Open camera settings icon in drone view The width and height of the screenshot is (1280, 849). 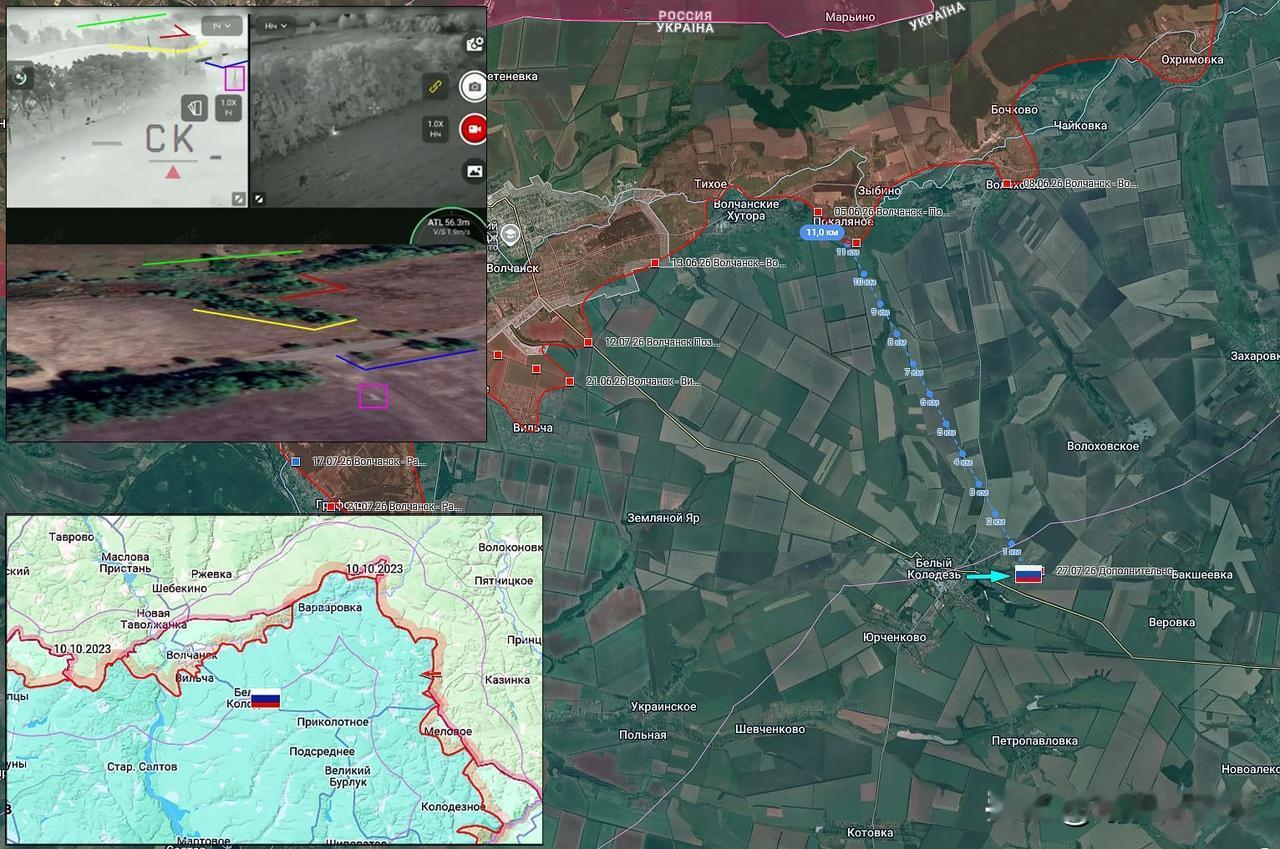(x=475, y=44)
